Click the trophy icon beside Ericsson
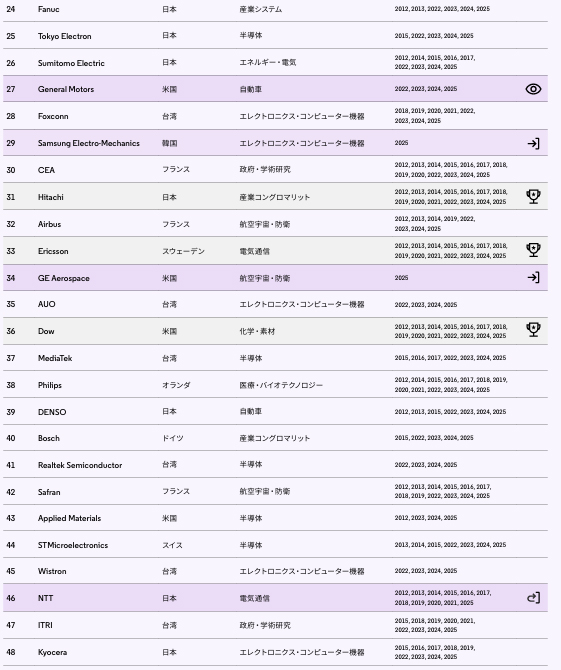This screenshot has height=670, width=561. pyautogui.click(x=533, y=250)
